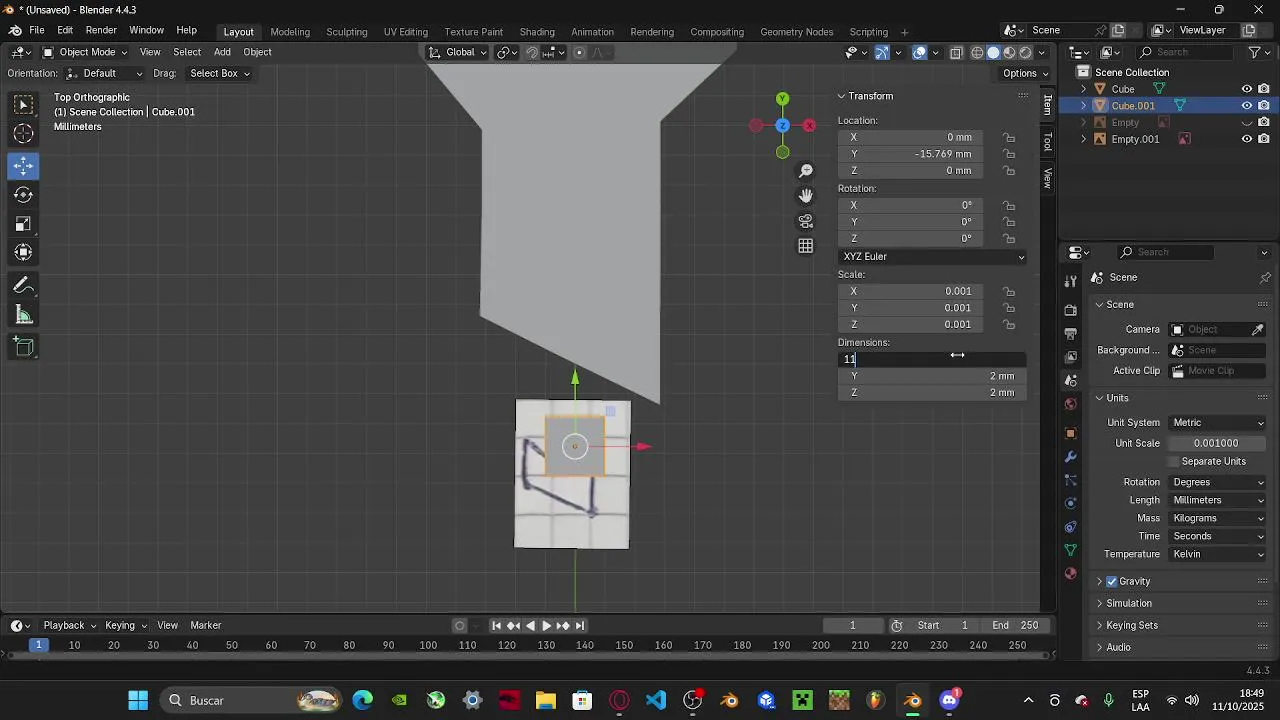1280x720 pixels.
Task: Open the World properties tab
Action: tap(1071, 405)
